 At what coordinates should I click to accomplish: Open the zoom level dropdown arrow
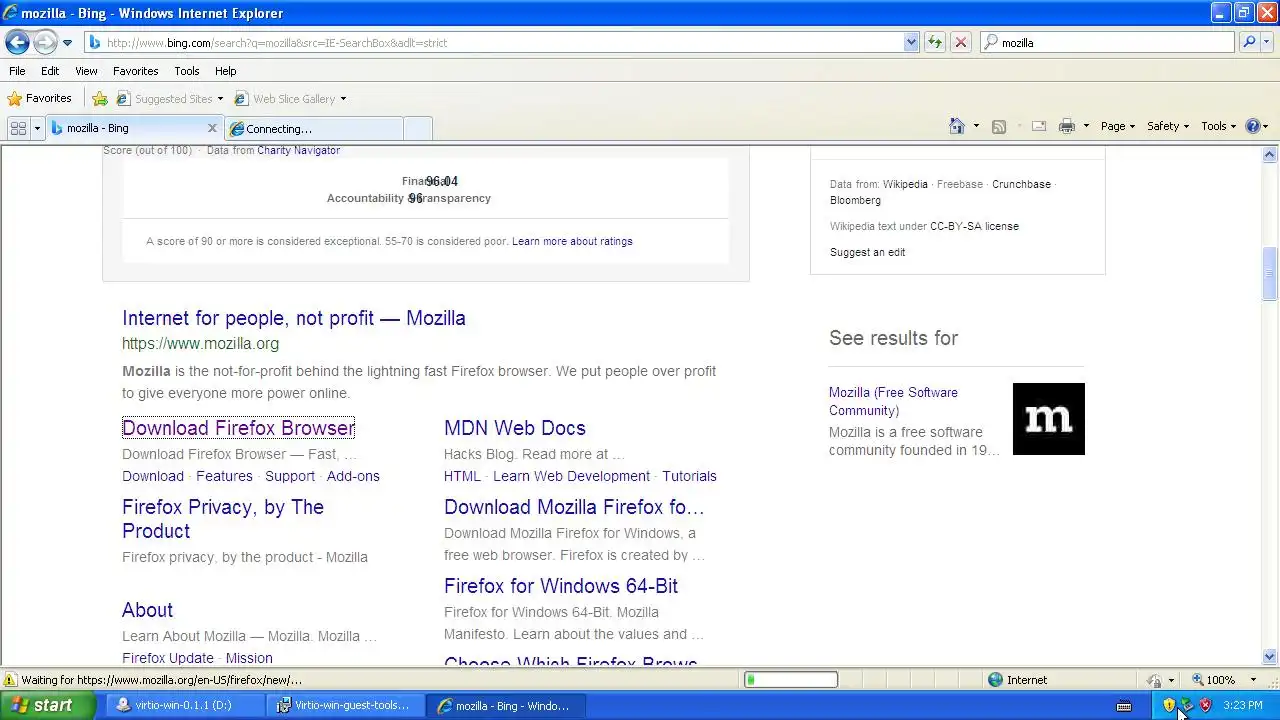click(x=1253, y=680)
